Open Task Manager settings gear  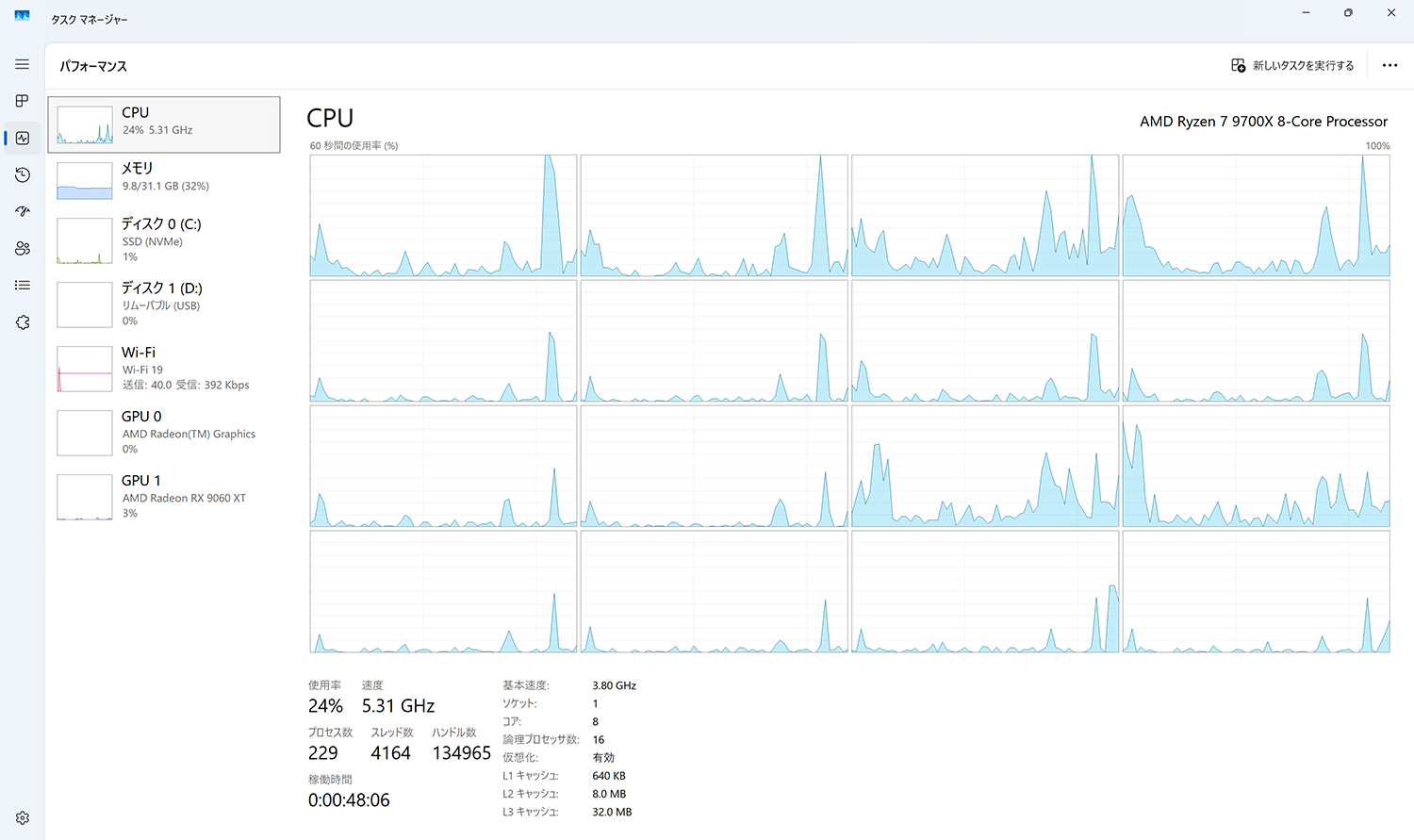click(23, 818)
